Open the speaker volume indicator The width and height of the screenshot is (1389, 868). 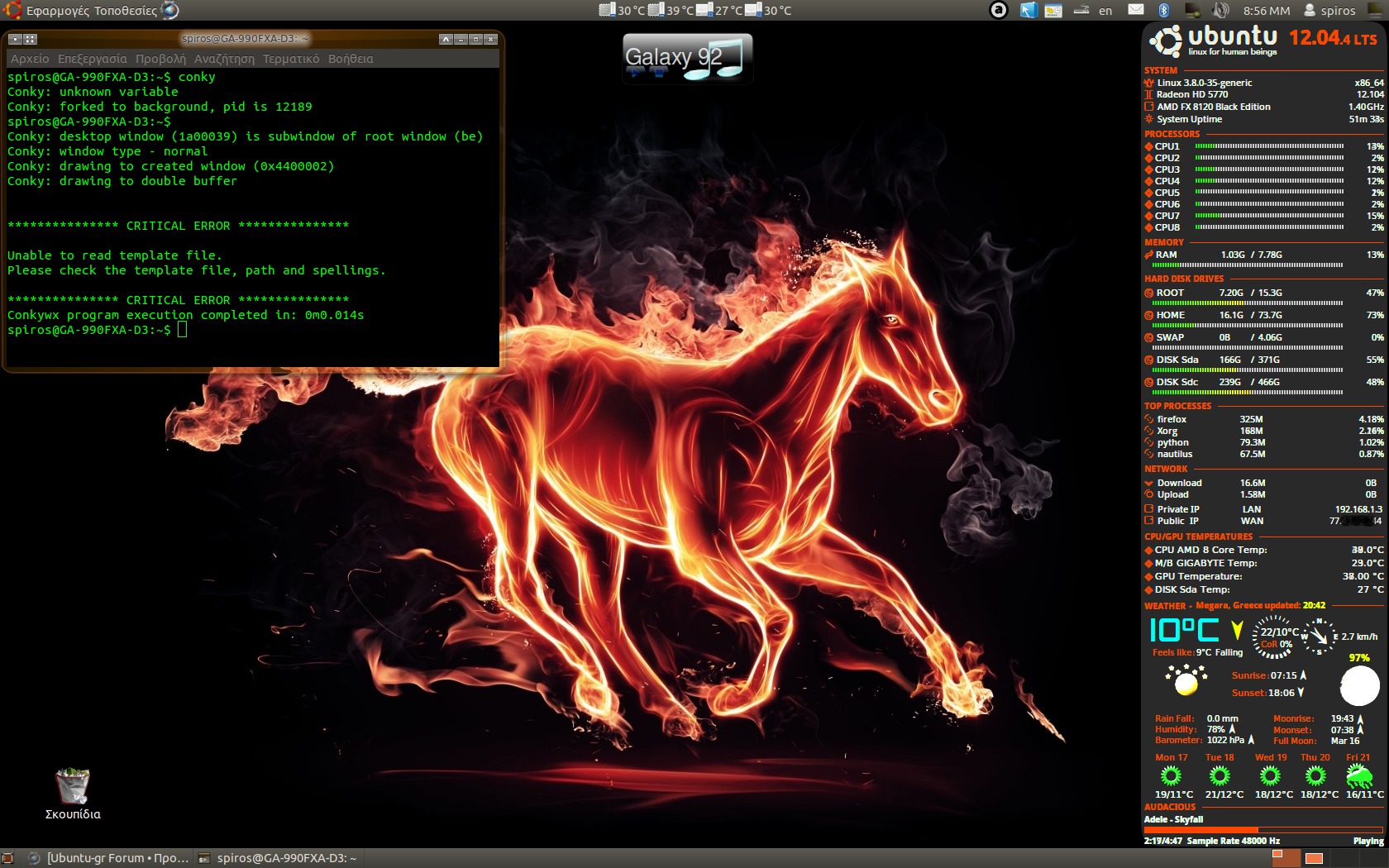pyautogui.click(x=1220, y=10)
